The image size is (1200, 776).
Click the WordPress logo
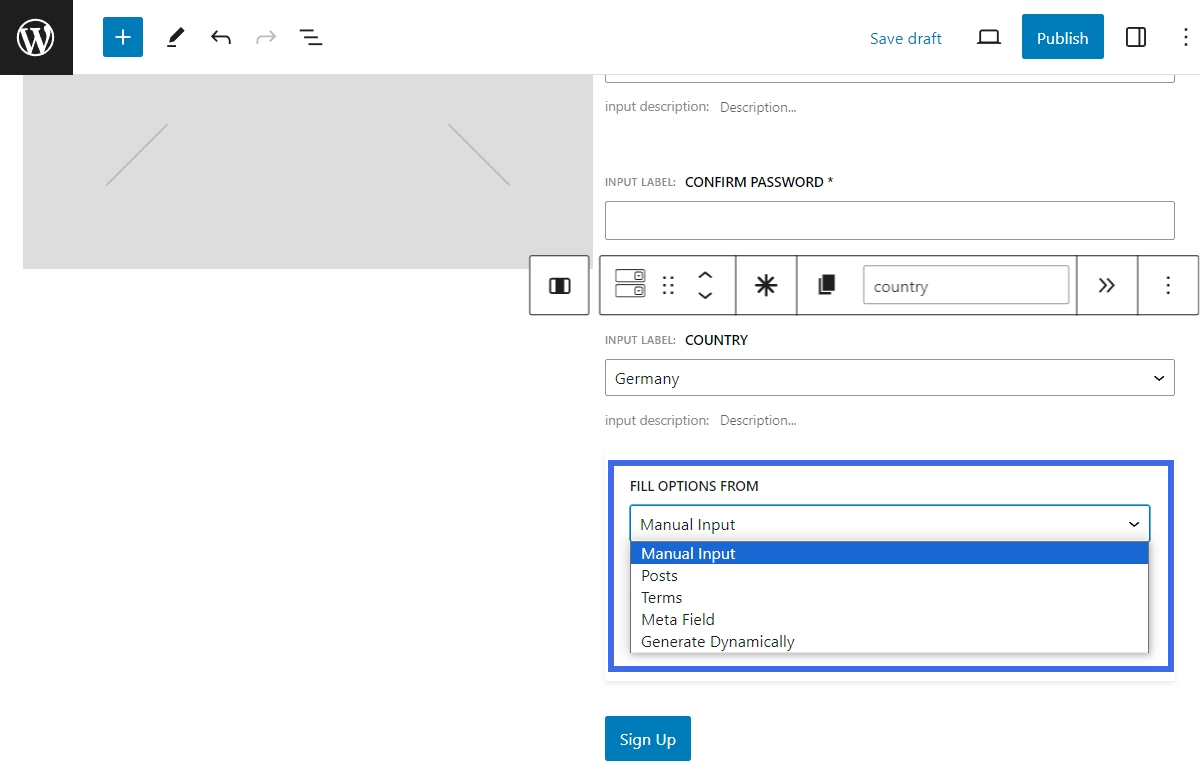pyautogui.click(x=36, y=37)
